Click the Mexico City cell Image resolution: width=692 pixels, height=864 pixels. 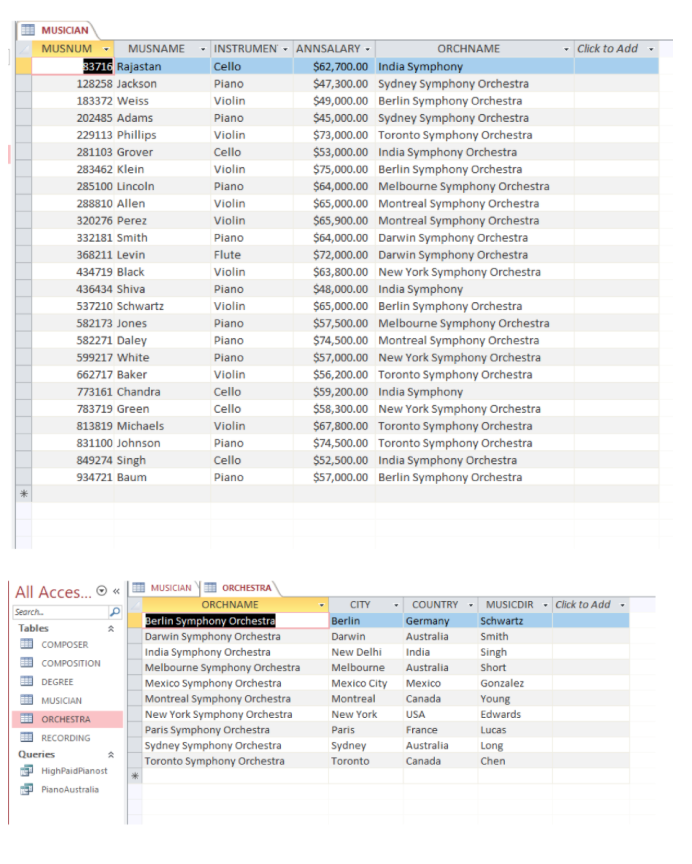366,683
